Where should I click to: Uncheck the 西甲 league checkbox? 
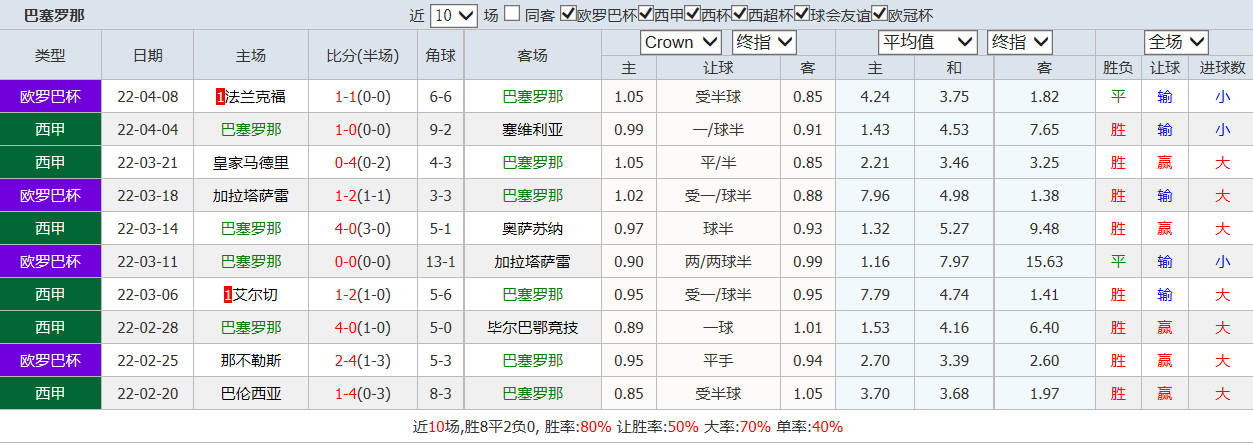pos(646,14)
